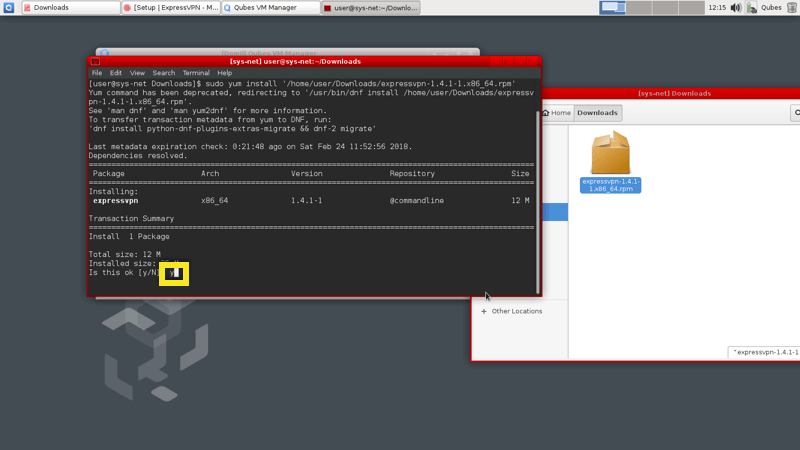Viewport: 800px width, 450px height.
Task: Click the Qubes VM Manager title bar behind terminal
Action: tap(287, 52)
